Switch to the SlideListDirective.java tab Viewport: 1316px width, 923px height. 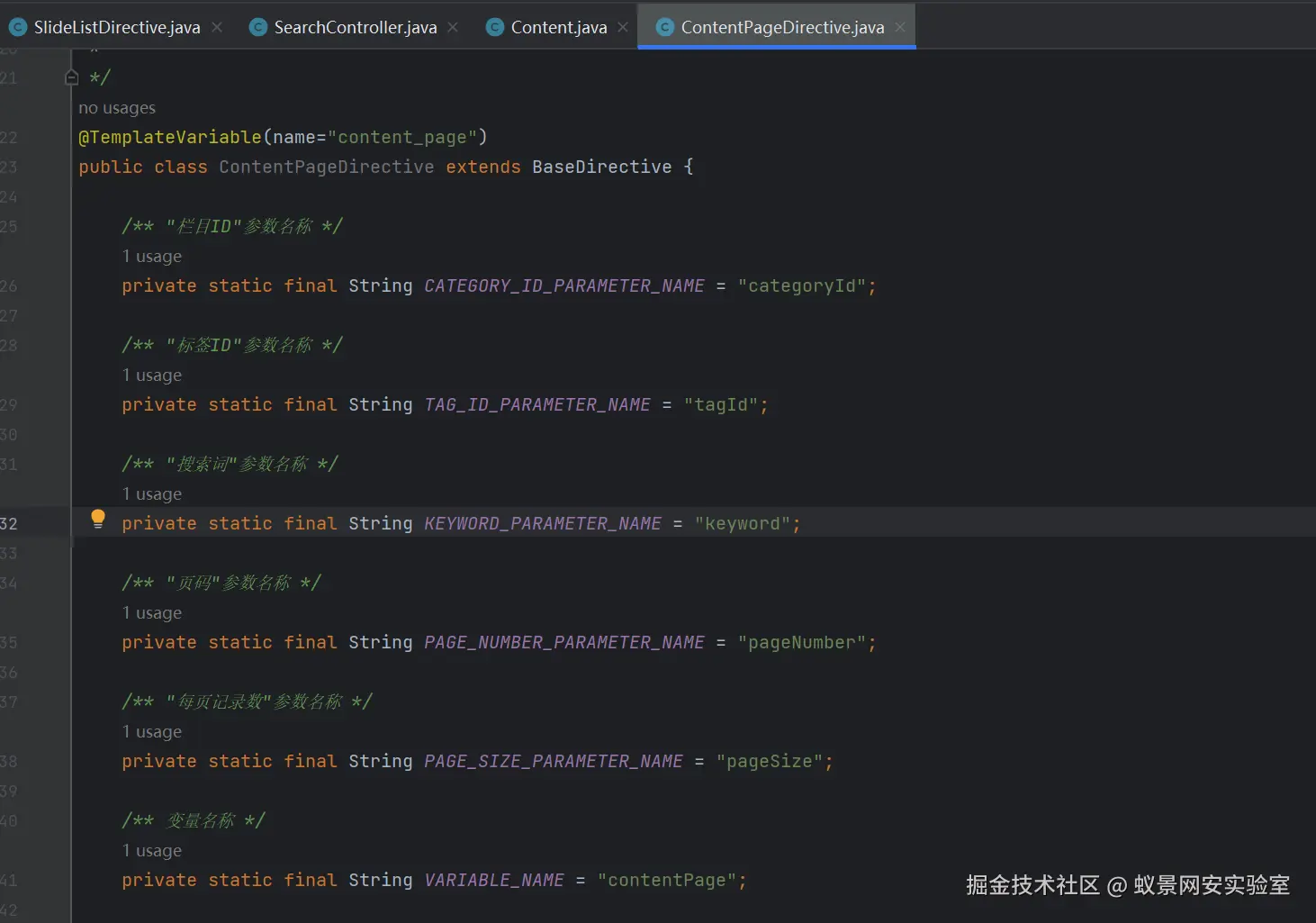coord(117,27)
